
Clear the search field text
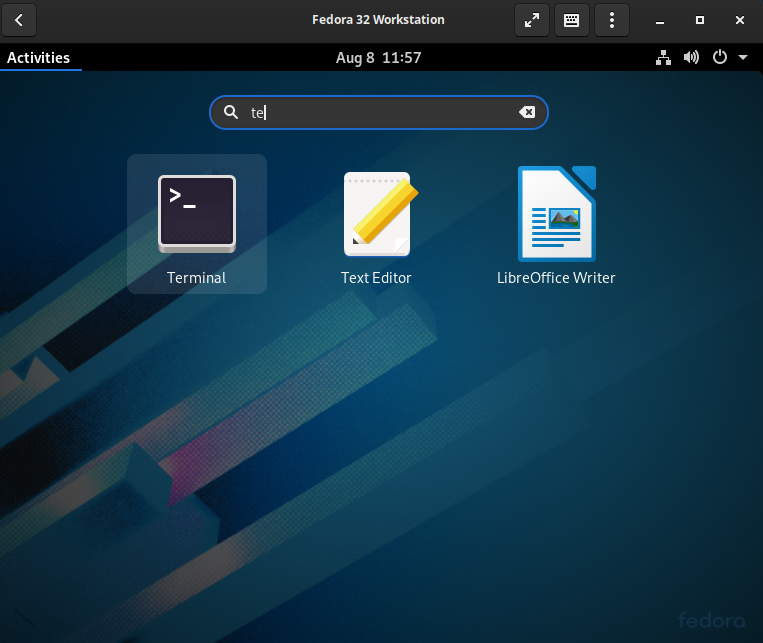527,112
